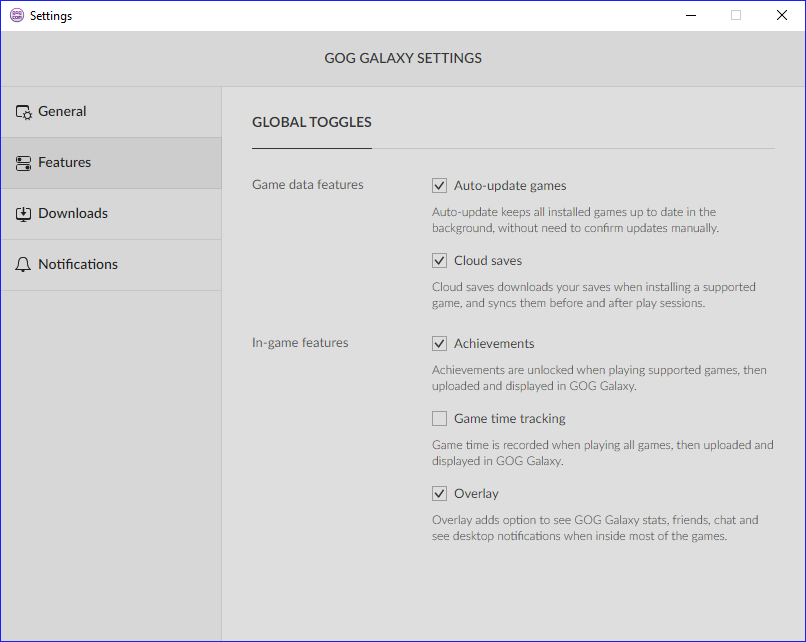Click the Features toggles icon in sidebar
The height and width of the screenshot is (642, 806).
pyautogui.click(x=23, y=163)
